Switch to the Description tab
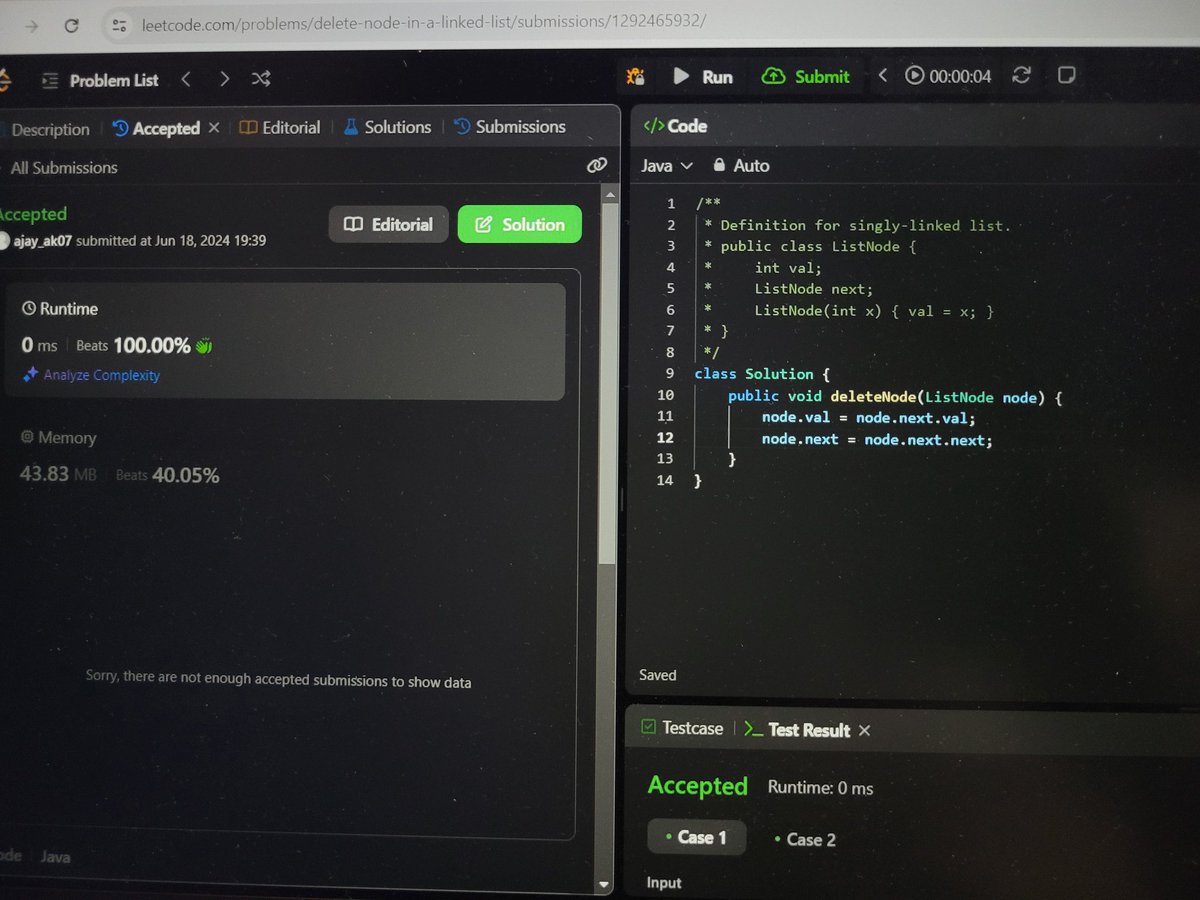Viewport: 1200px width, 900px height. click(x=48, y=129)
